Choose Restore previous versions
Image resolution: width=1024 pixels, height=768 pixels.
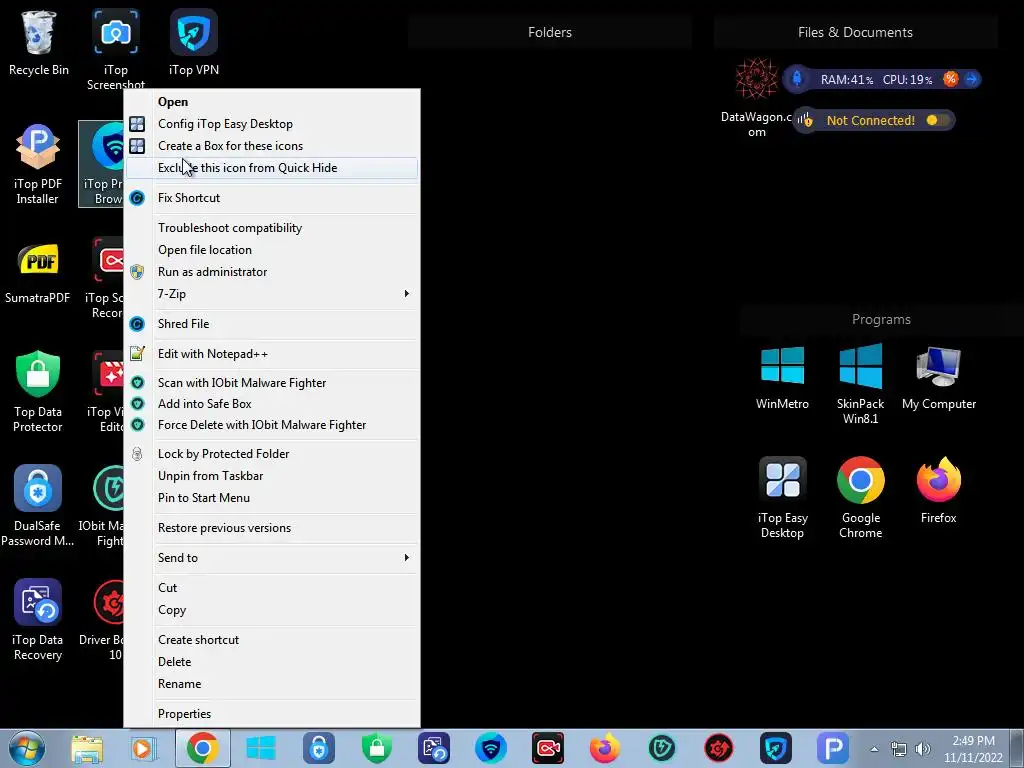272,528
